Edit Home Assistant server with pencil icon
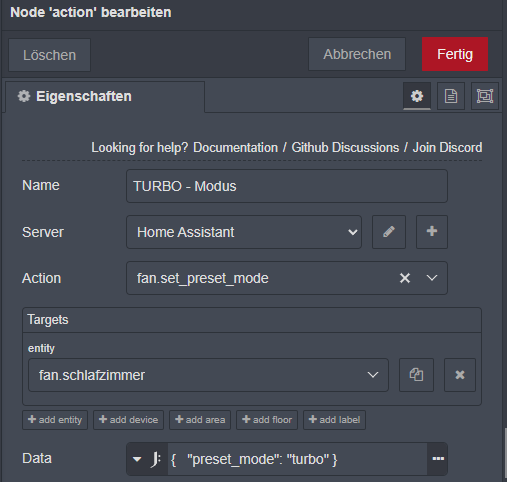507x482 pixels. coord(389,232)
